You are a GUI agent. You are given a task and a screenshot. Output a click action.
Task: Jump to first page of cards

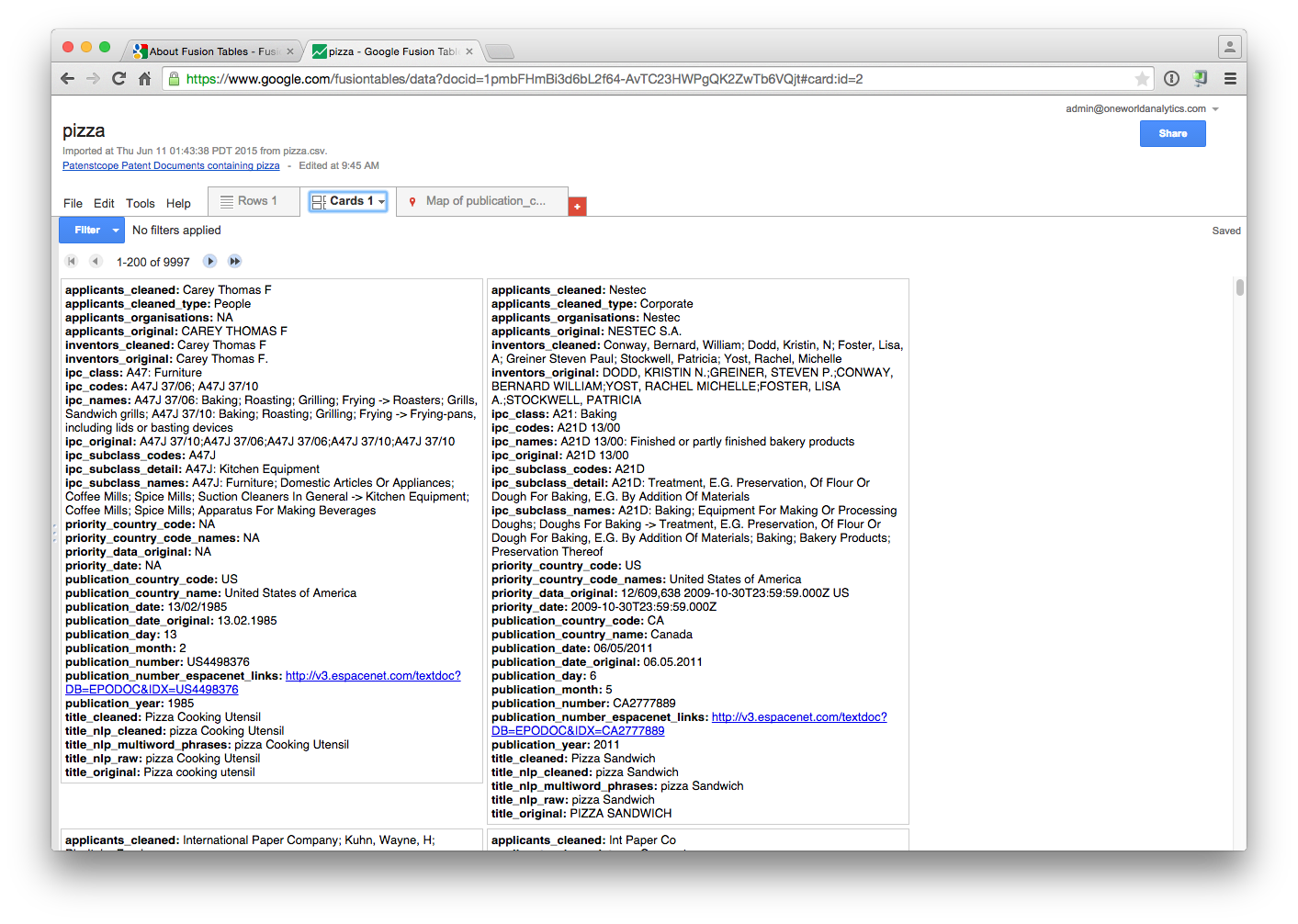point(72,262)
